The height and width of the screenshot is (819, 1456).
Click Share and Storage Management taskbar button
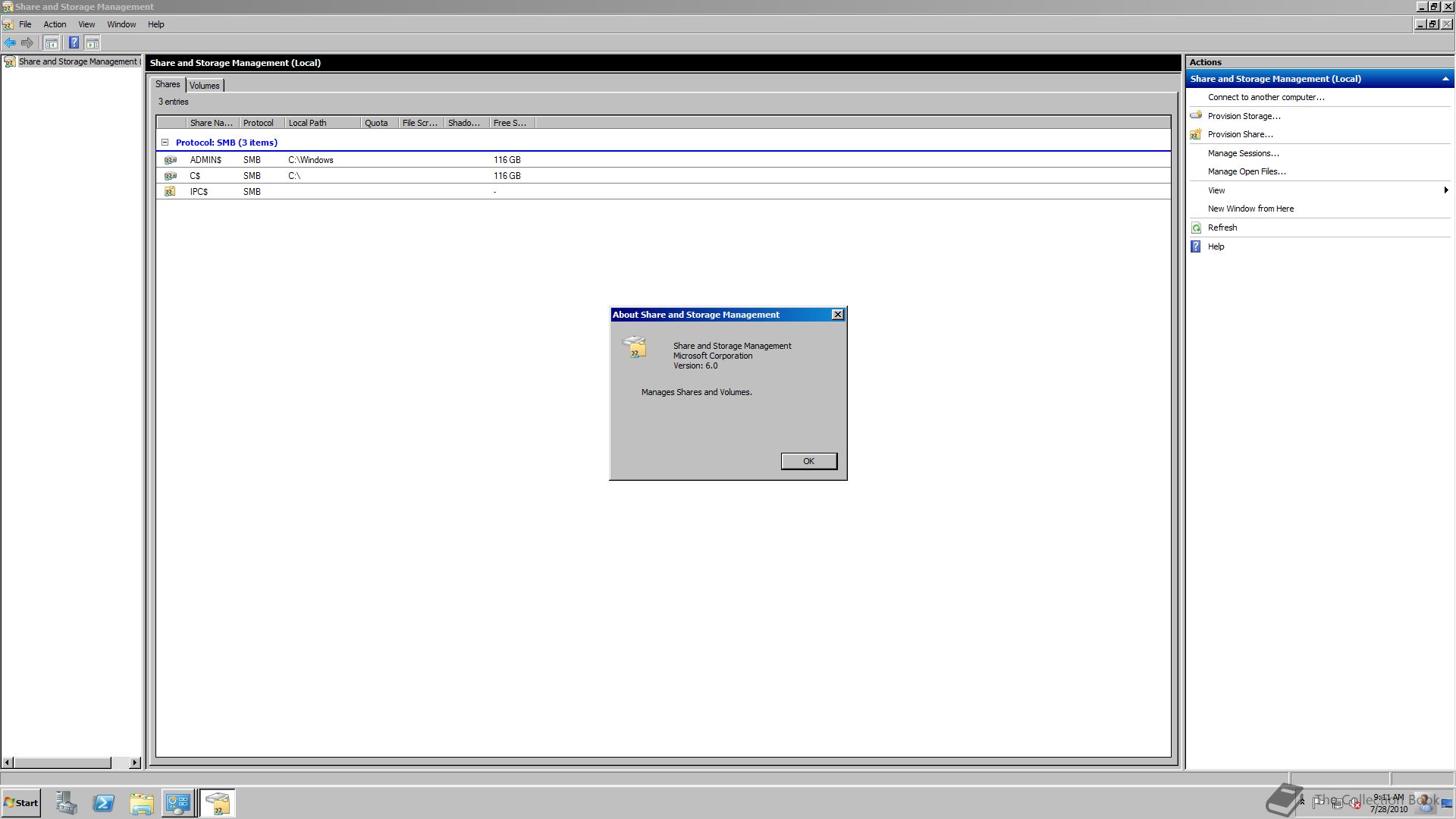218,803
